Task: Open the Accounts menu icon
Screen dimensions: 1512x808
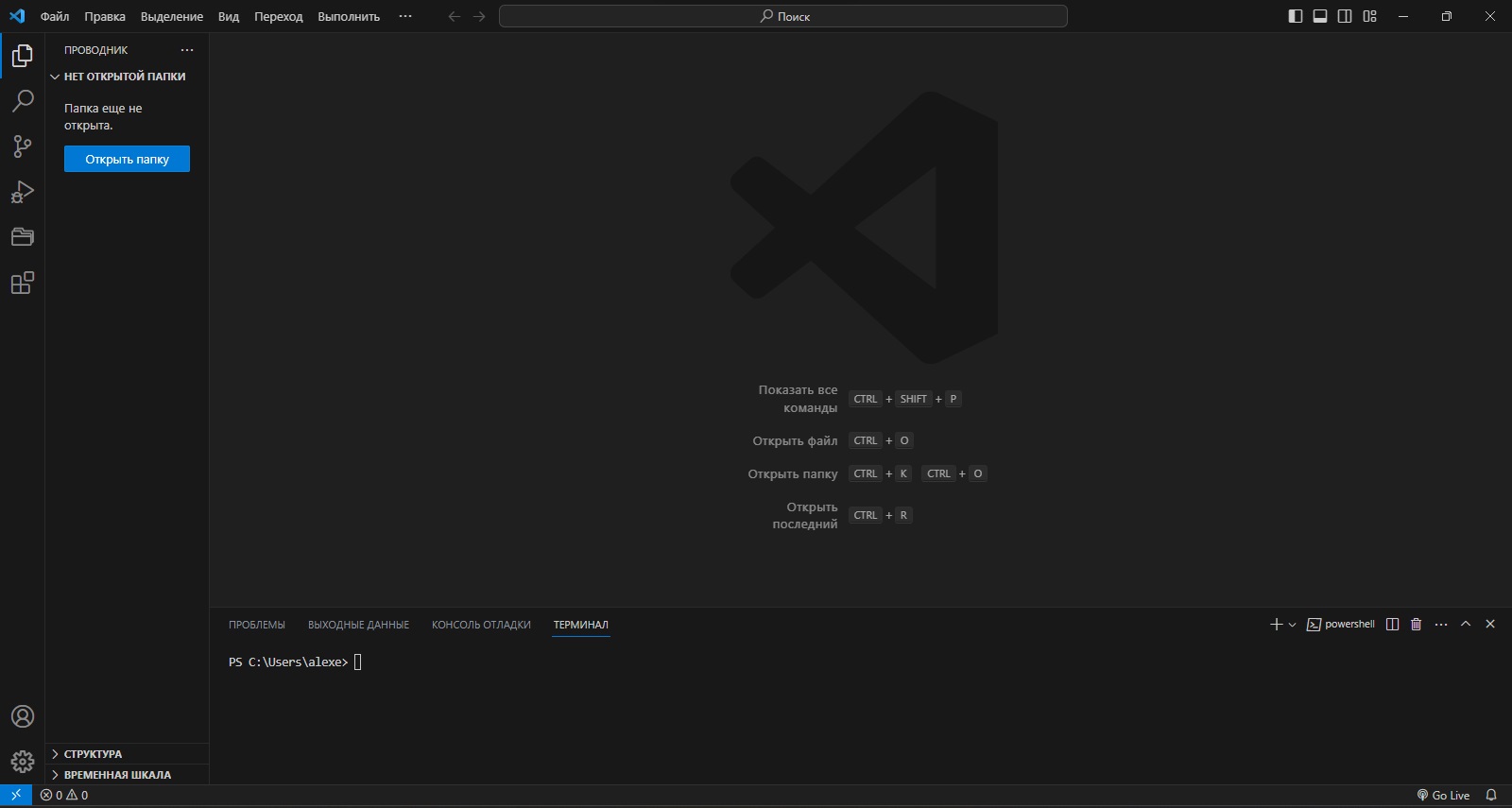Action: (23, 716)
